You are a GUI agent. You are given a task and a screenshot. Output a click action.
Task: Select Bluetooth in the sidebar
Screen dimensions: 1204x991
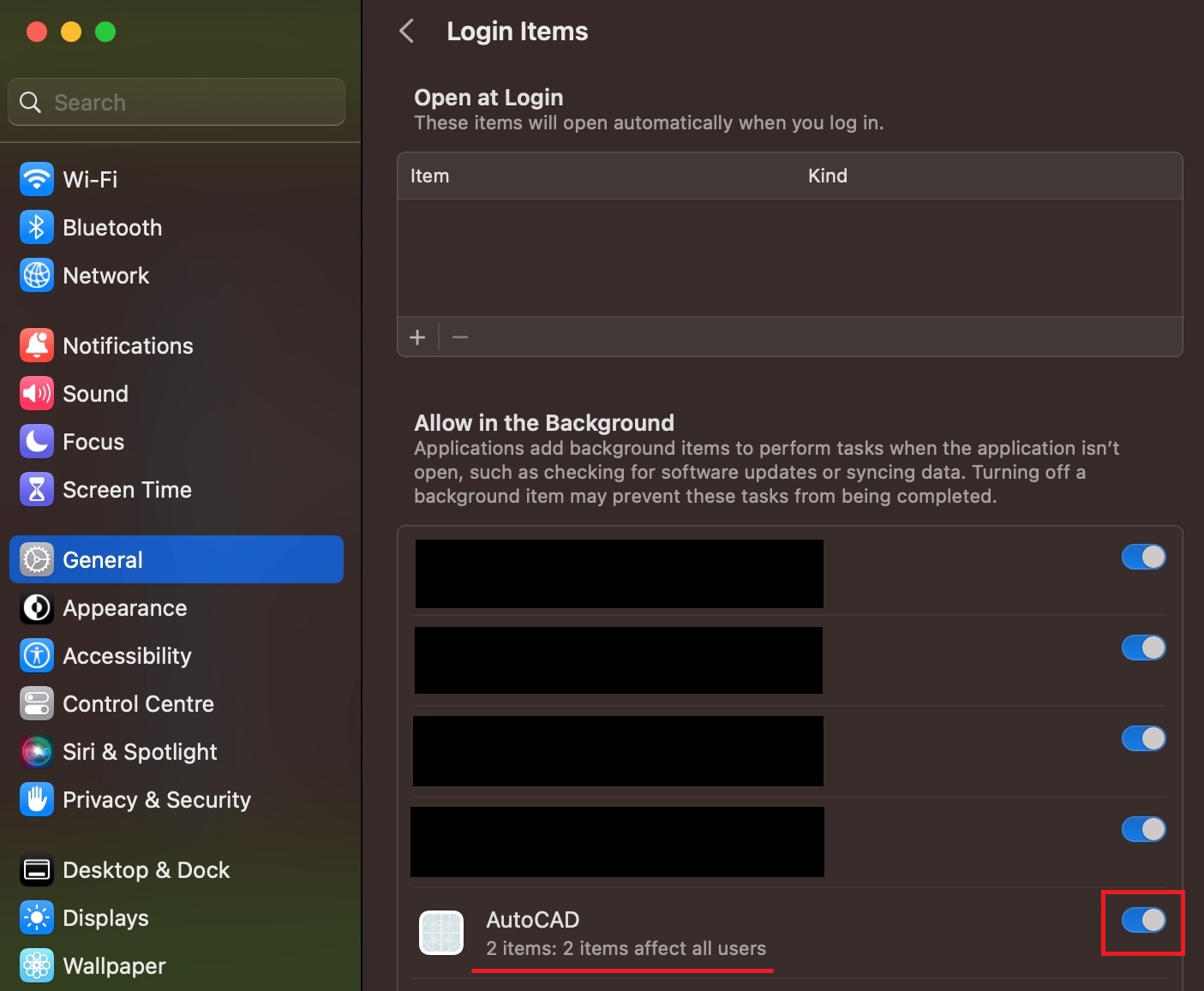(x=111, y=227)
